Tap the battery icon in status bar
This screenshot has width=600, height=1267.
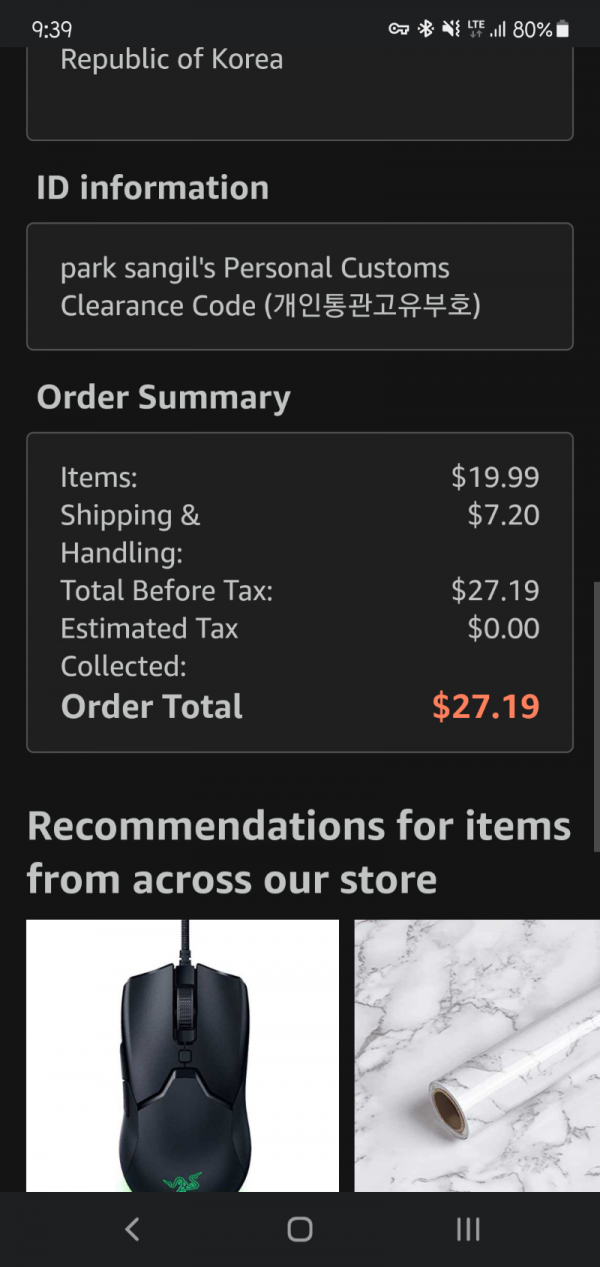(563, 30)
